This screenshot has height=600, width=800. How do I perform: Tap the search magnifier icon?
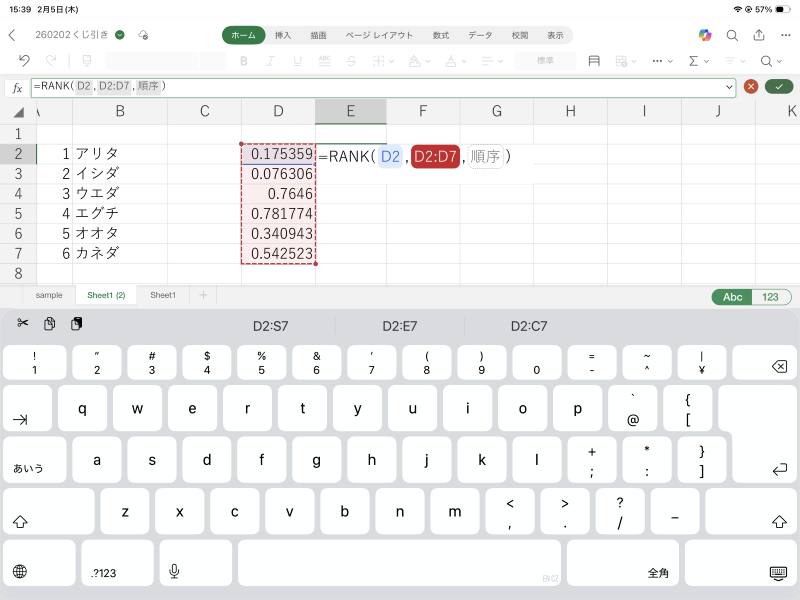click(732, 35)
